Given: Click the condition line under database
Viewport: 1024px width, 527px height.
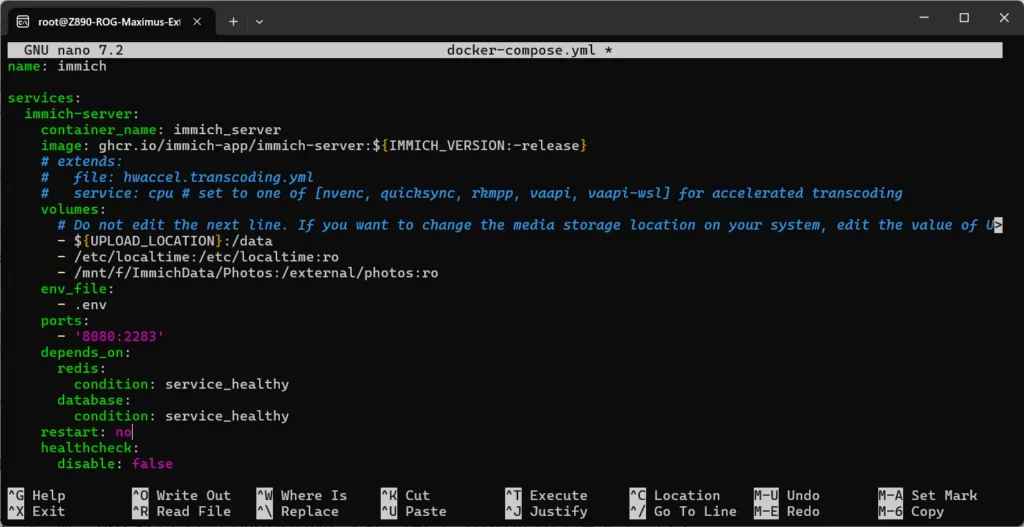Looking at the screenshot, I should [181, 416].
